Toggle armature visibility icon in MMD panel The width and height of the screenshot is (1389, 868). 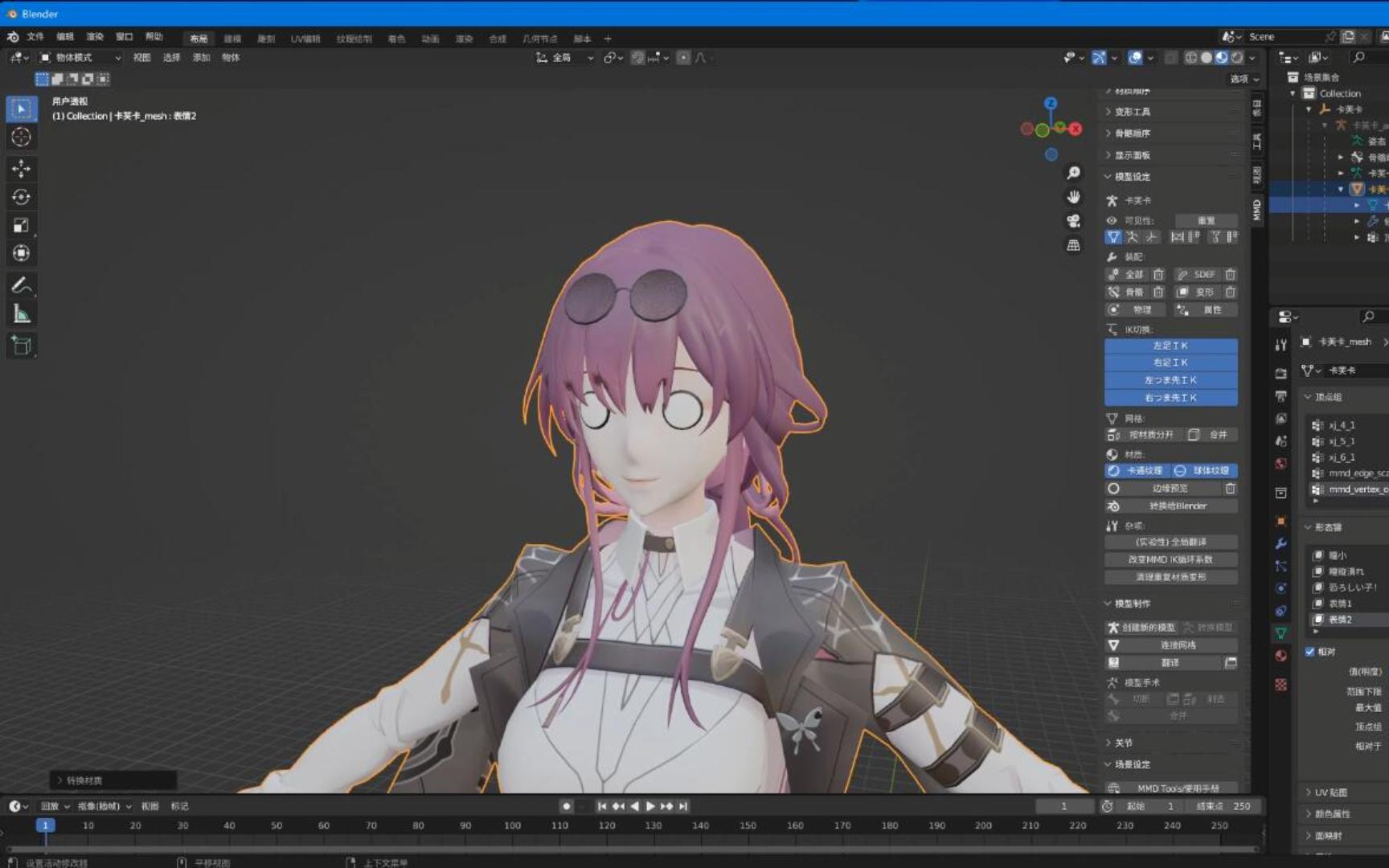pyautogui.click(x=1132, y=237)
